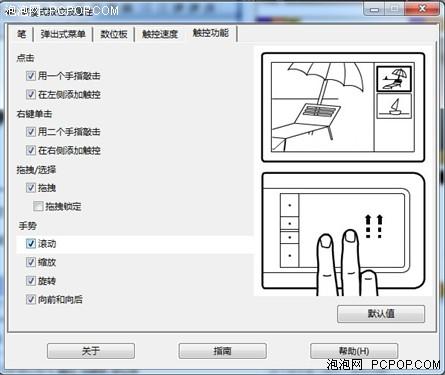Uncheck 用二个手指敲击 option
Screen dimensions: 445x375
31,132
